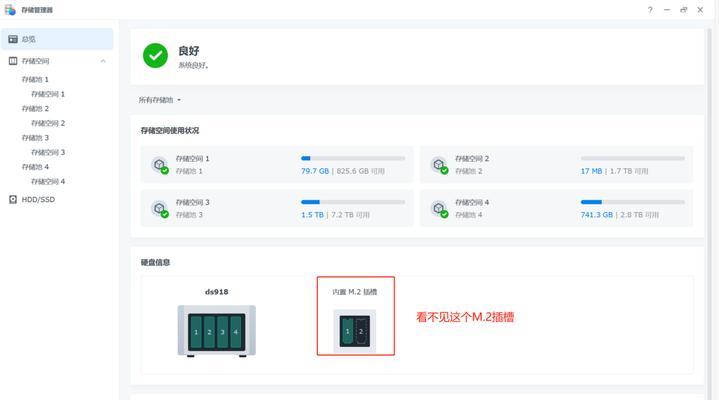Select 存储池 3 in sidebar tree

tap(35, 138)
